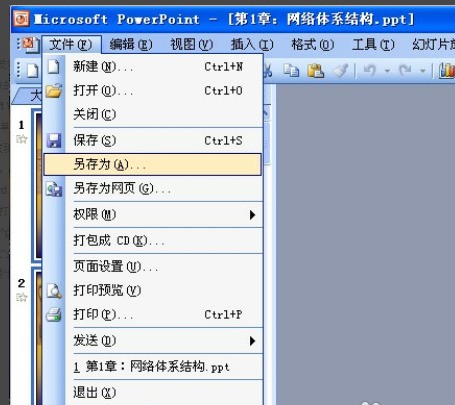Click the Redo arrow icon
Screen dimensions: 455x405
[x=405, y=70]
